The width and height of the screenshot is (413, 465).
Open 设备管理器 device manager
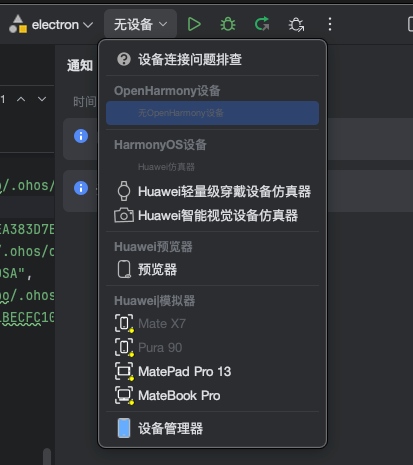tap(212, 428)
